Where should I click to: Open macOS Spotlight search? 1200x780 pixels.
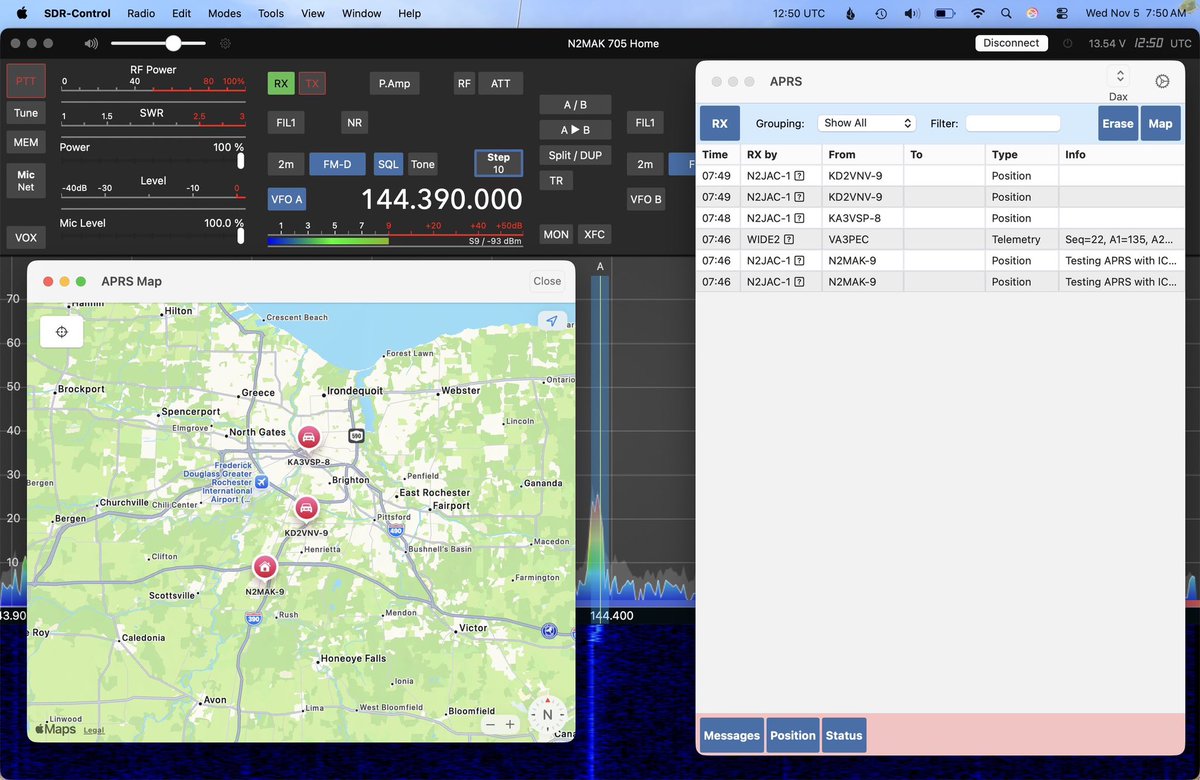coord(1005,14)
